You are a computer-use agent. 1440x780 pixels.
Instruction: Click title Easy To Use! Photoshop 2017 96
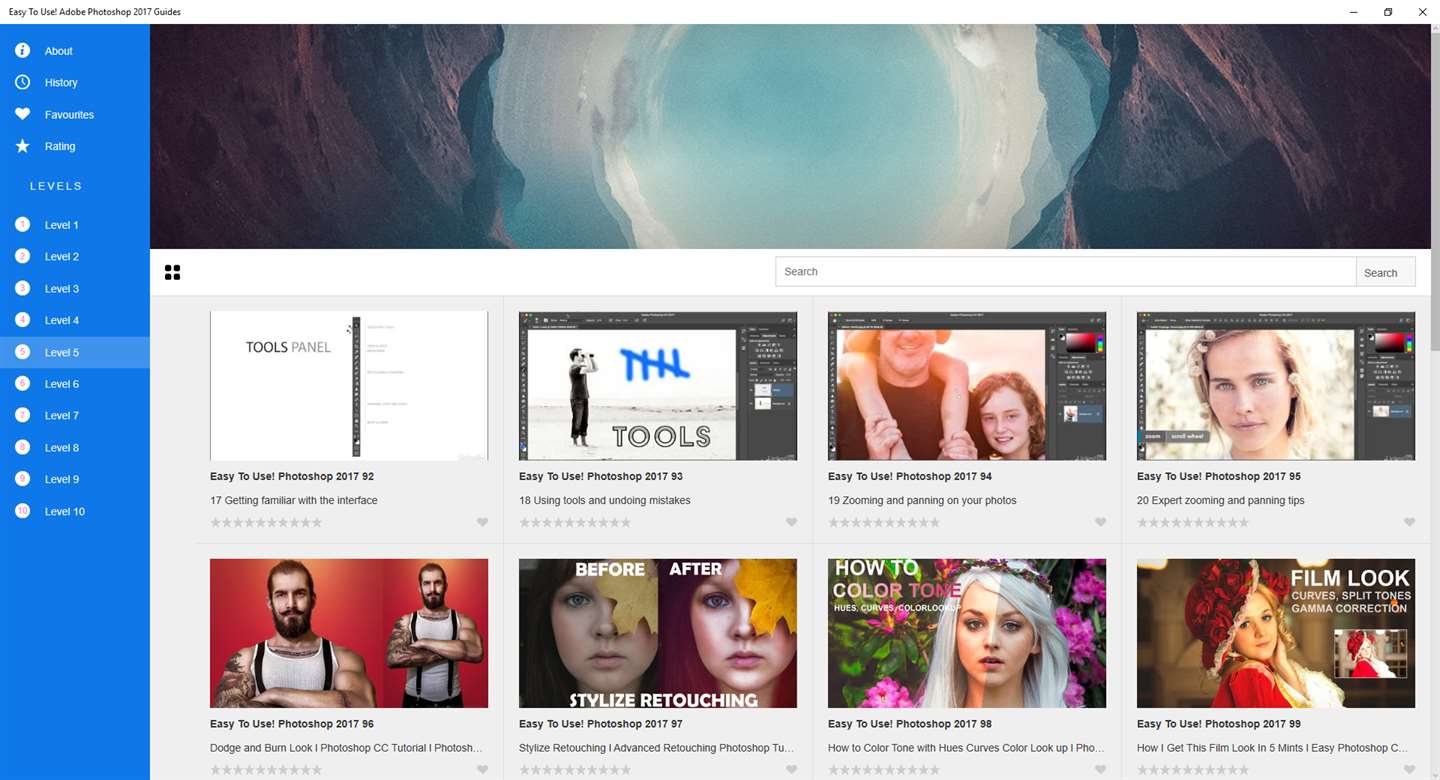[x=292, y=724]
